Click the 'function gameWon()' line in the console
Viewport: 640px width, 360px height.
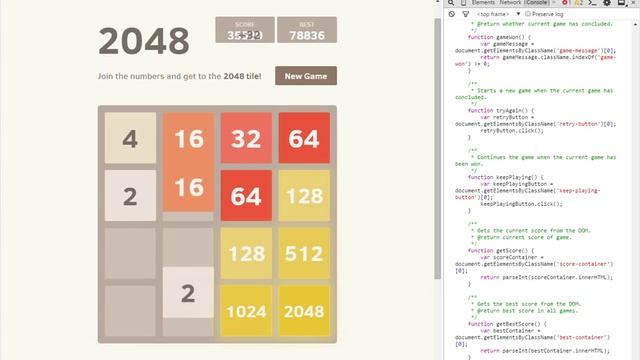click(x=500, y=37)
